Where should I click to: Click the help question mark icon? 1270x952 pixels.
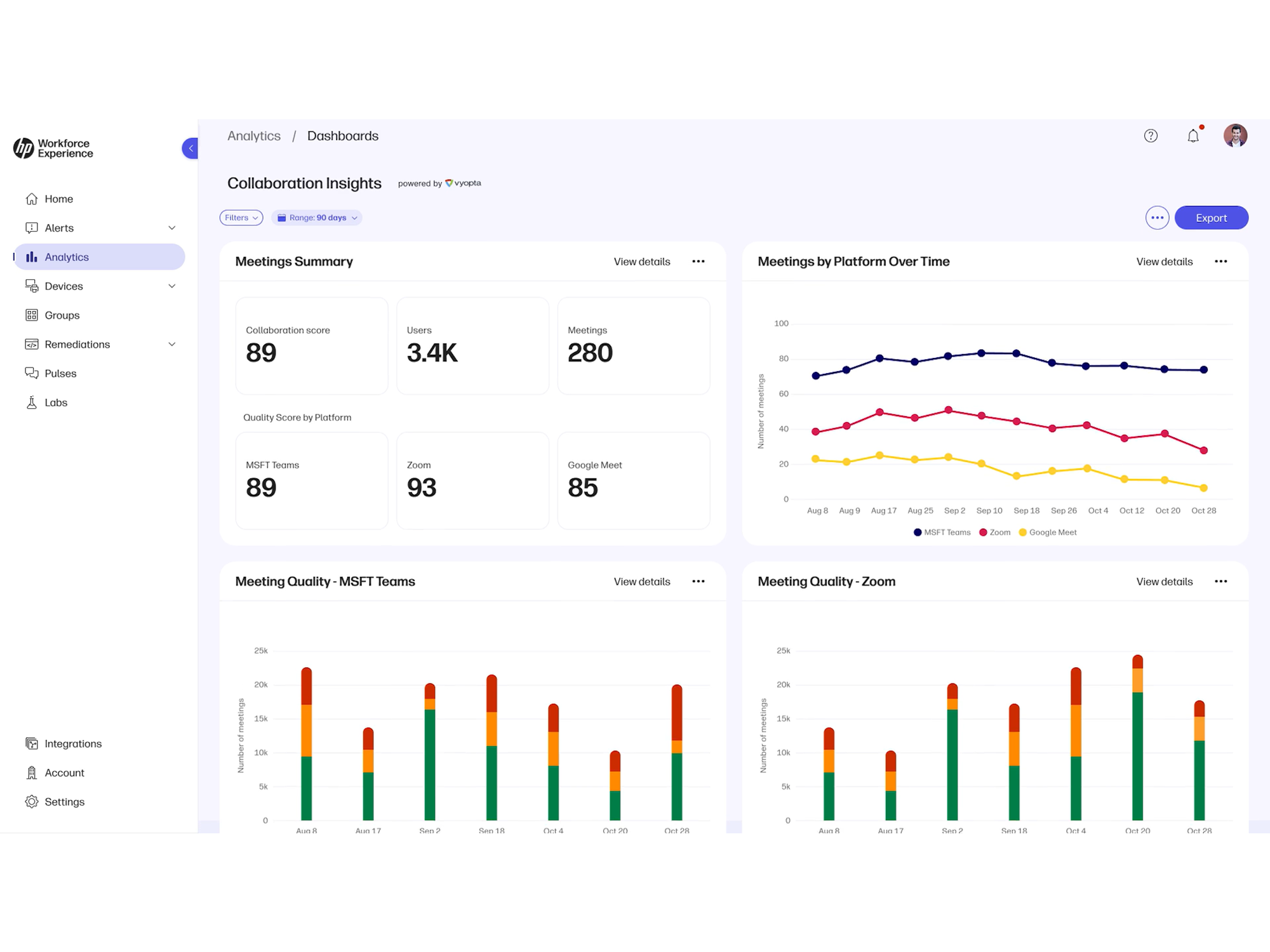[x=1151, y=136]
